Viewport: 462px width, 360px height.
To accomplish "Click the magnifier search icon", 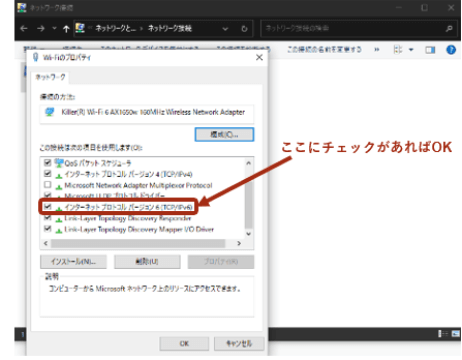I will 449,29.
